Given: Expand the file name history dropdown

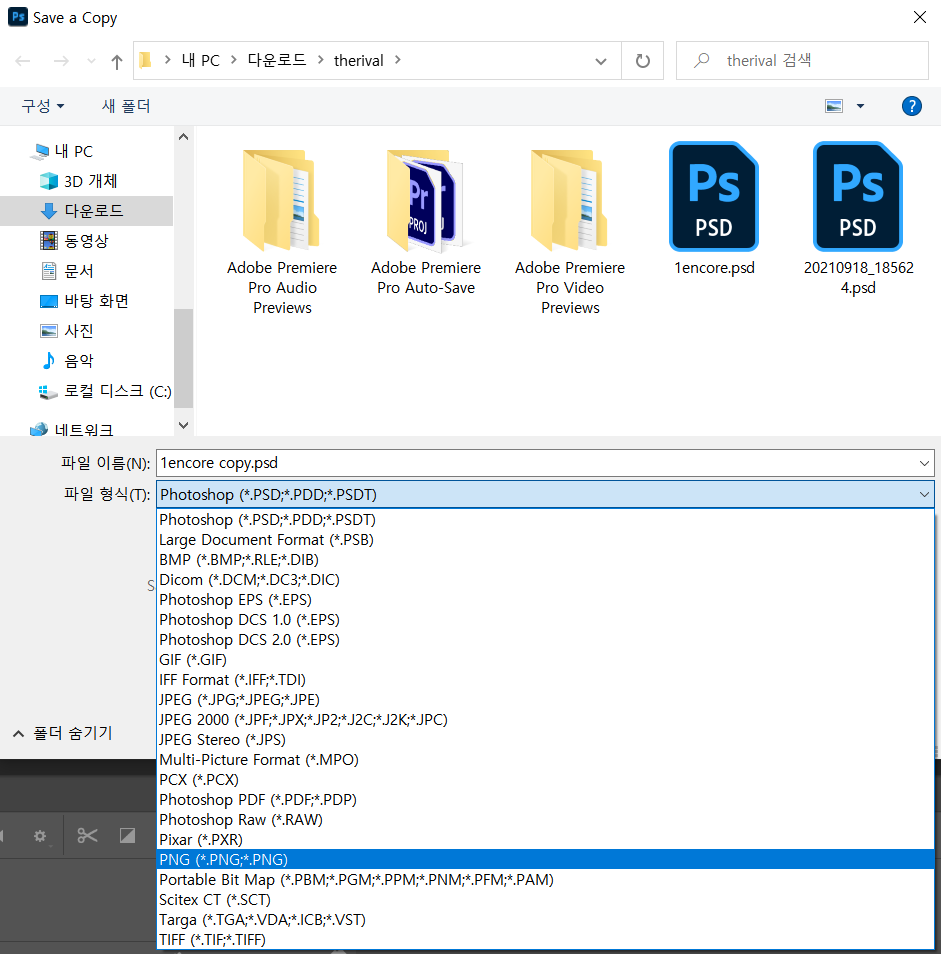Looking at the screenshot, I should pyautogui.click(x=924, y=463).
